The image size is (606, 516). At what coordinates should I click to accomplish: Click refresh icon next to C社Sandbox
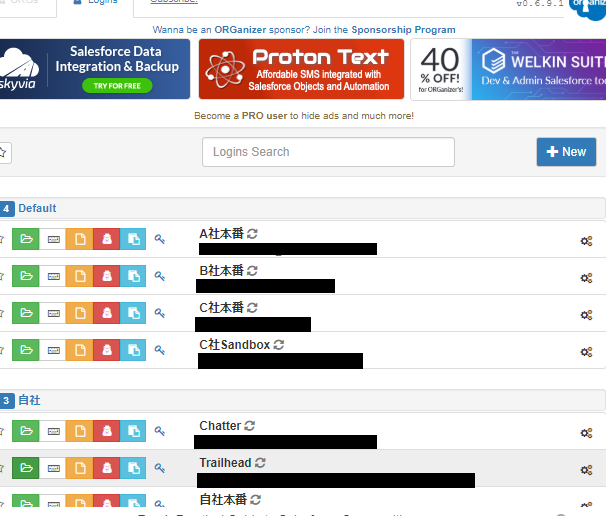(279, 345)
